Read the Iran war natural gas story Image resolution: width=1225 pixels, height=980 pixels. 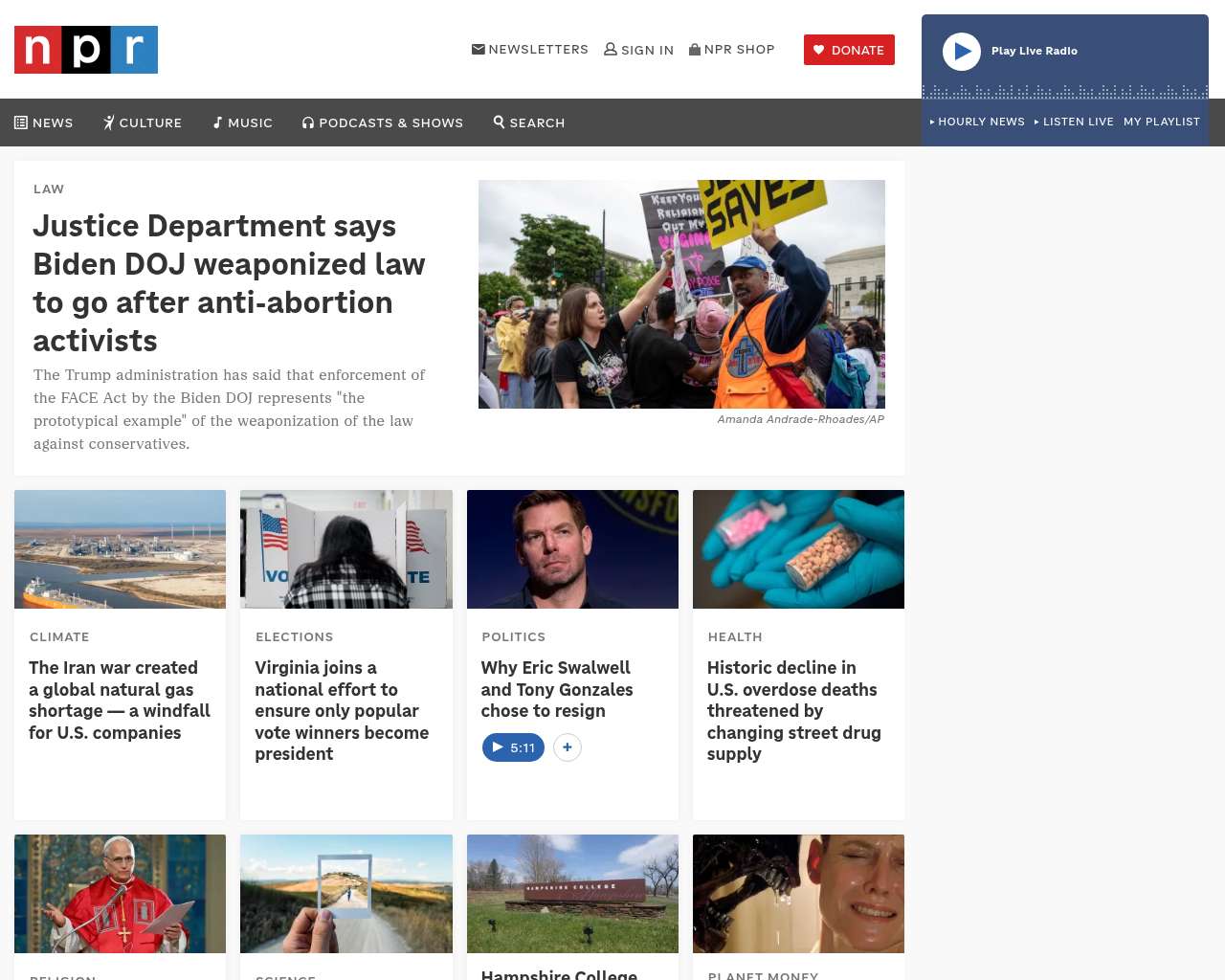coord(120,701)
